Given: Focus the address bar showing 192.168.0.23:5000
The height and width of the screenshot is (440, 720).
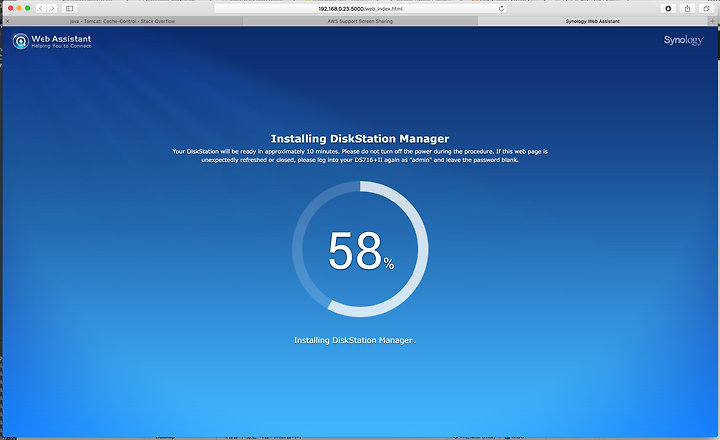Looking at the screenshot, I should point(360,8).
